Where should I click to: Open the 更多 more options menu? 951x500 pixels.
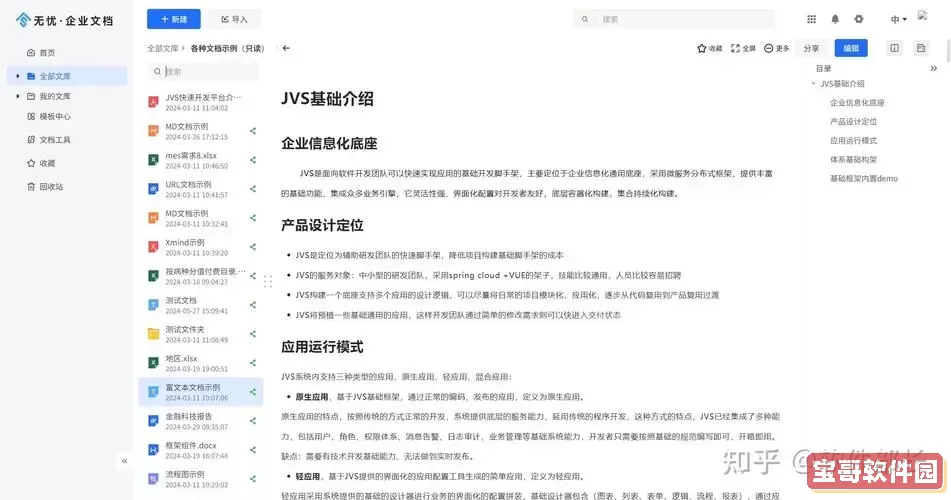point(777,48)
